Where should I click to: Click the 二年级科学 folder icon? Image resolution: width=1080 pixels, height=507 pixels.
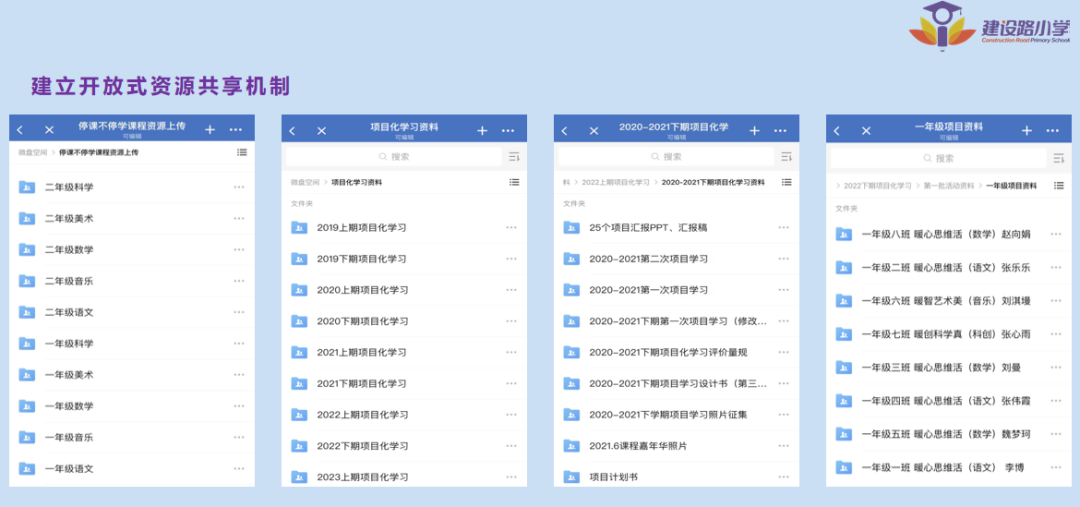tap(27, 187)
